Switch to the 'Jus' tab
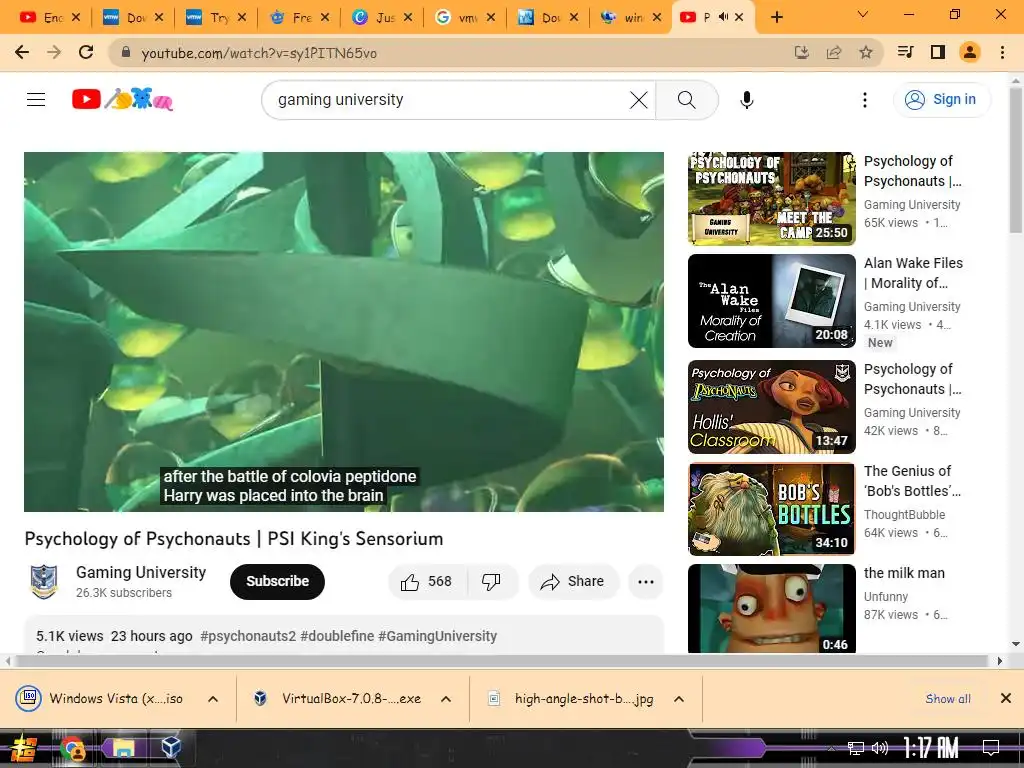This screenshot has width=1024, height=768. [382, 18]
